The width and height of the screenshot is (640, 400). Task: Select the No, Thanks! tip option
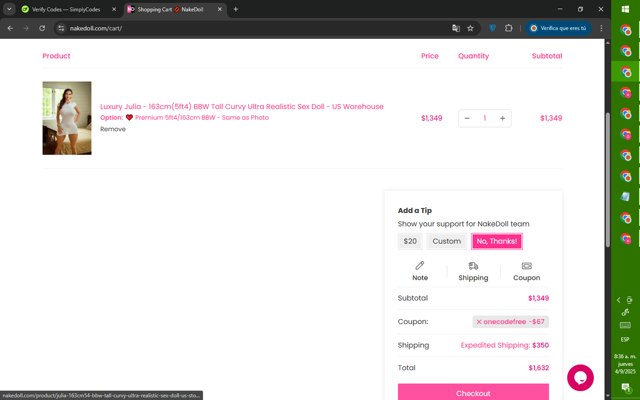pyautogui.click(x=497, y=241)
